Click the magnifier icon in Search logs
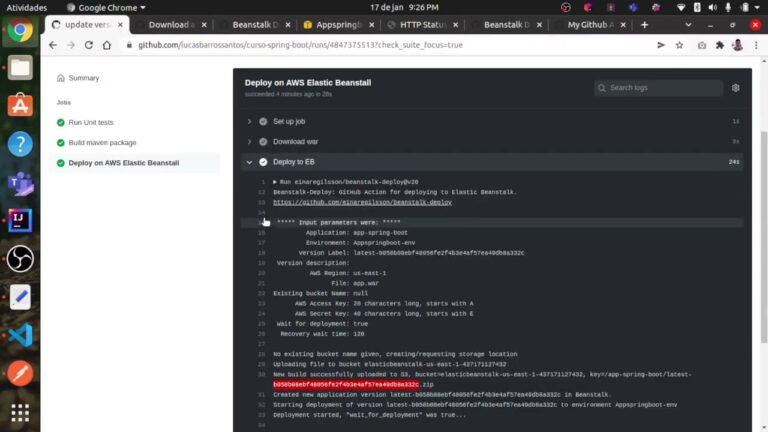 pyautogui.click(x=602, y=88)
